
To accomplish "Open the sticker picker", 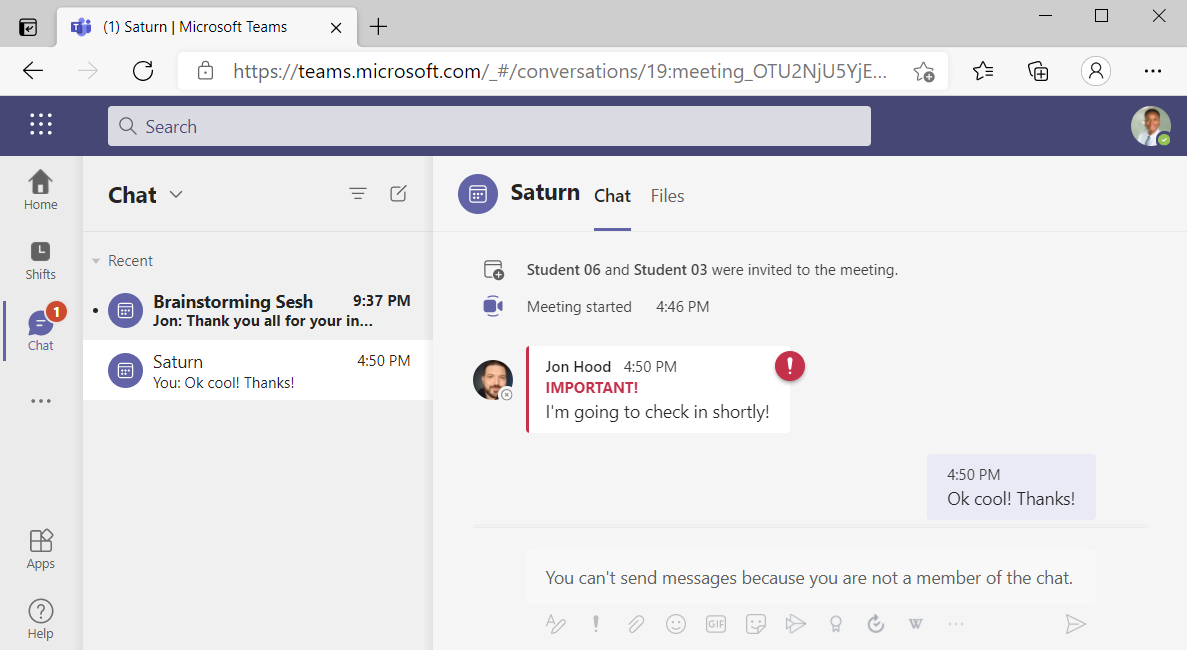I will click(x=756, y=624).
